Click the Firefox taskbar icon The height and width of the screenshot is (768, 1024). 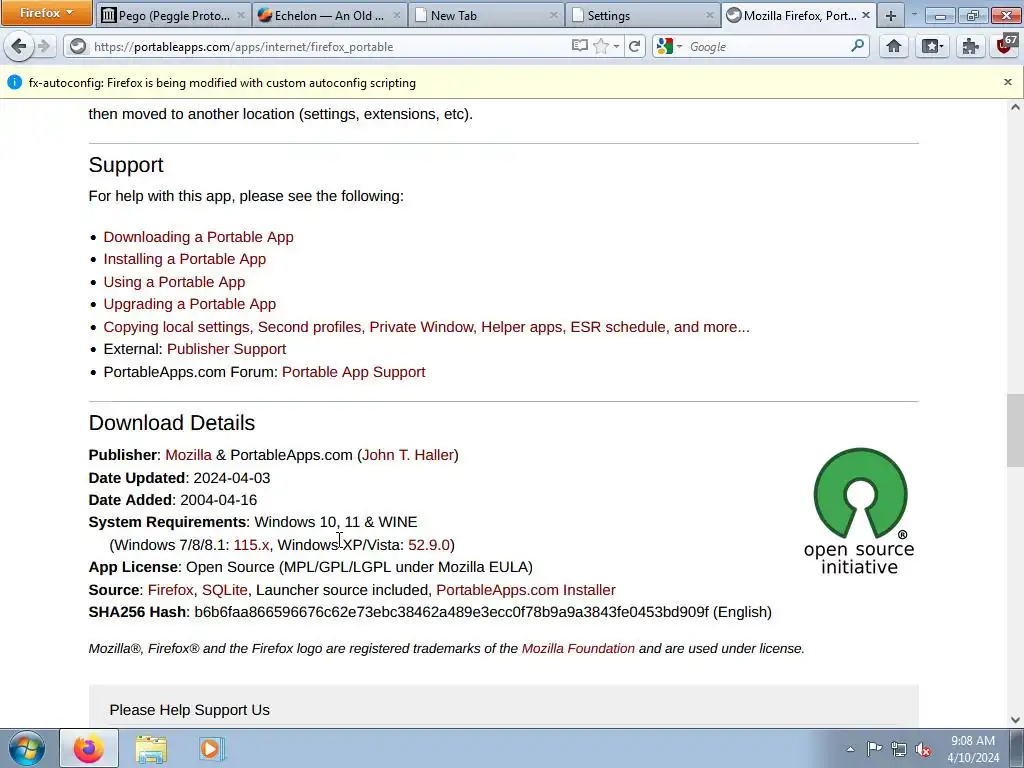(x=89, y=748)
